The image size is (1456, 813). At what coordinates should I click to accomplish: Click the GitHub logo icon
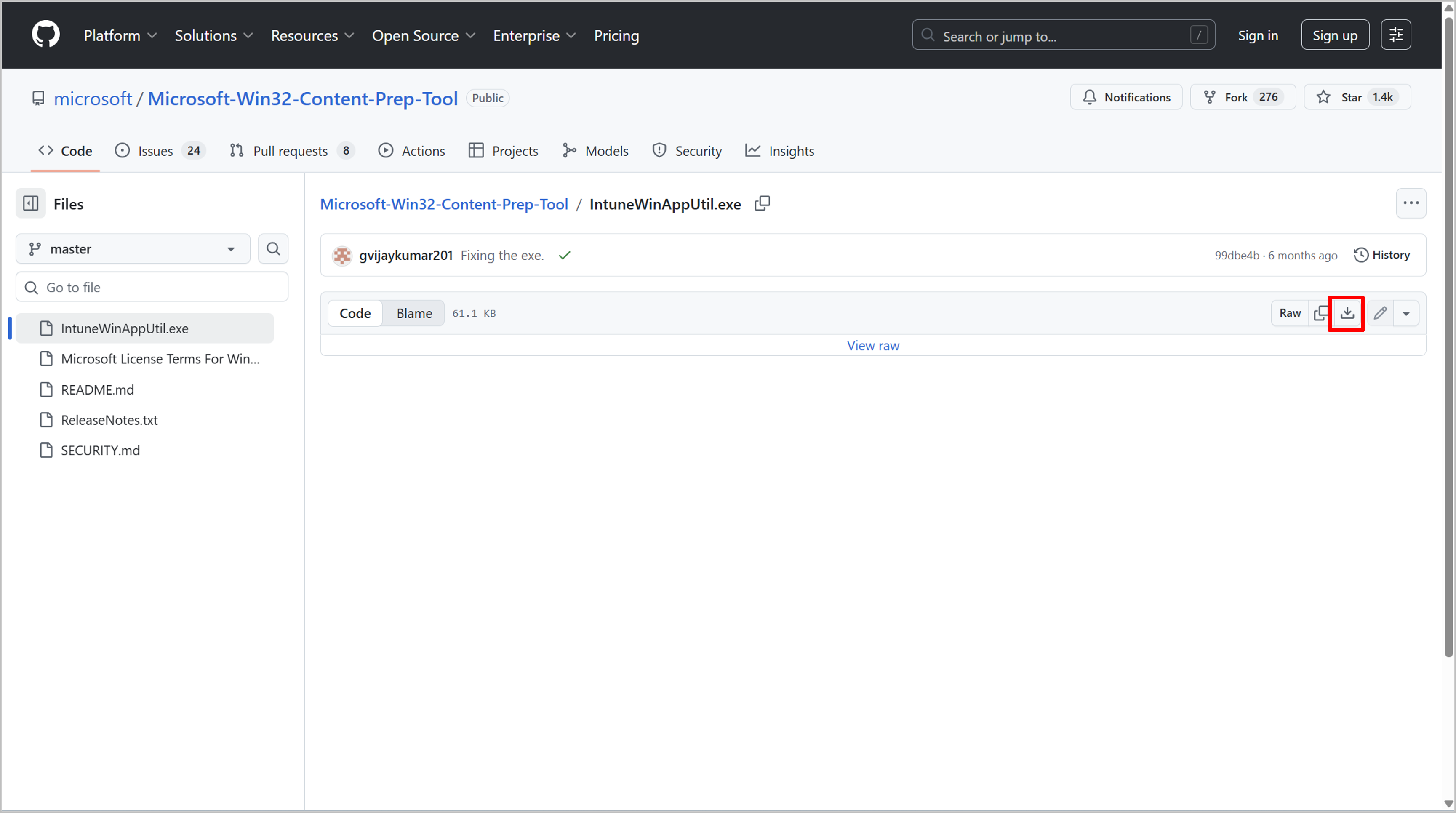(x=45, y=35)
